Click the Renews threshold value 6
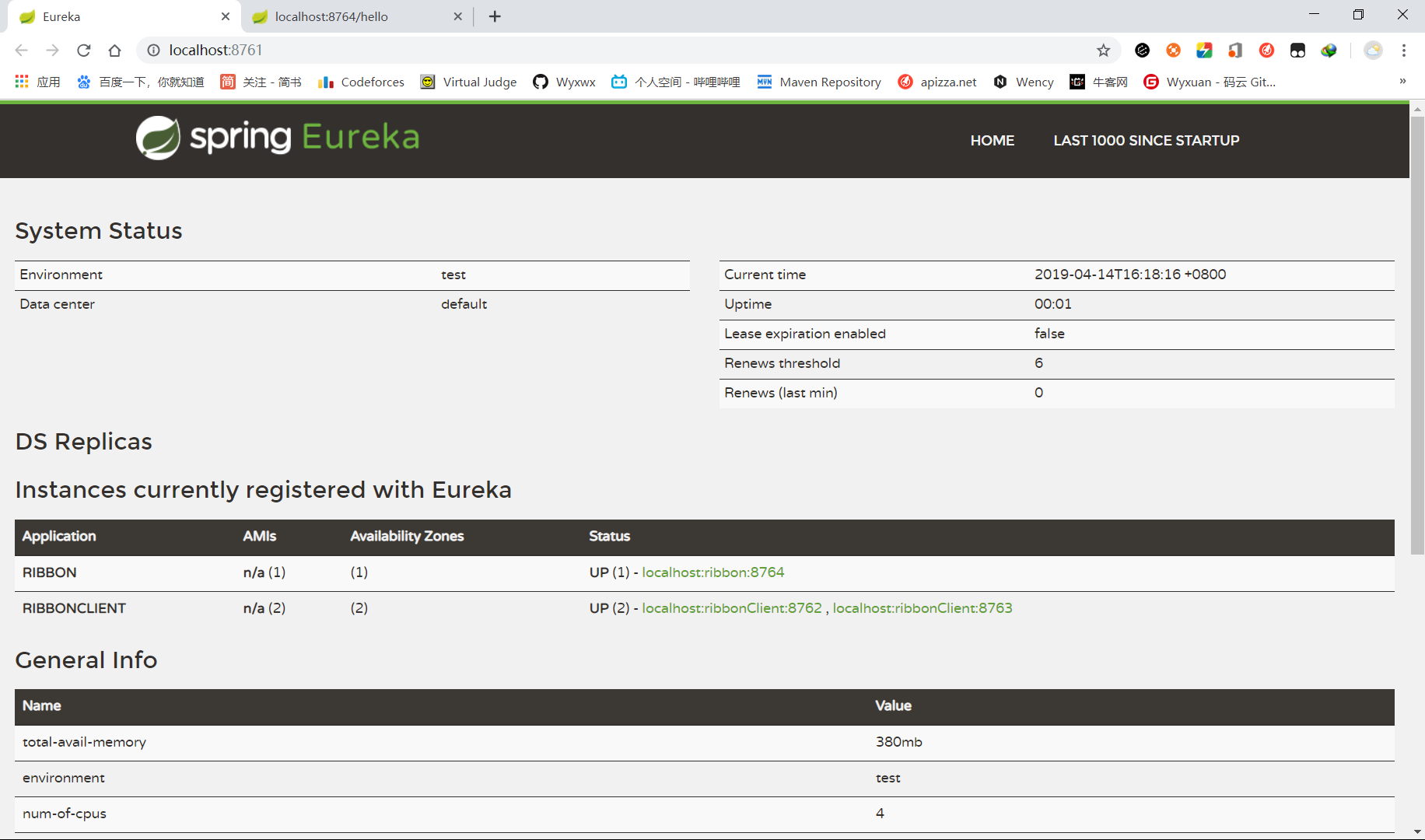This screenshot has height=840, width=1425. 1039,363
